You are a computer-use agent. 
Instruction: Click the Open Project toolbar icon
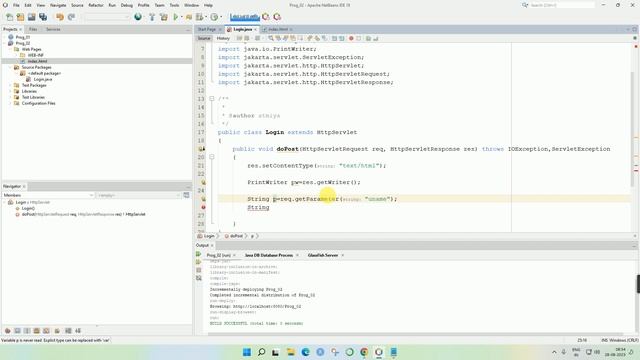[x=31, y=17]
